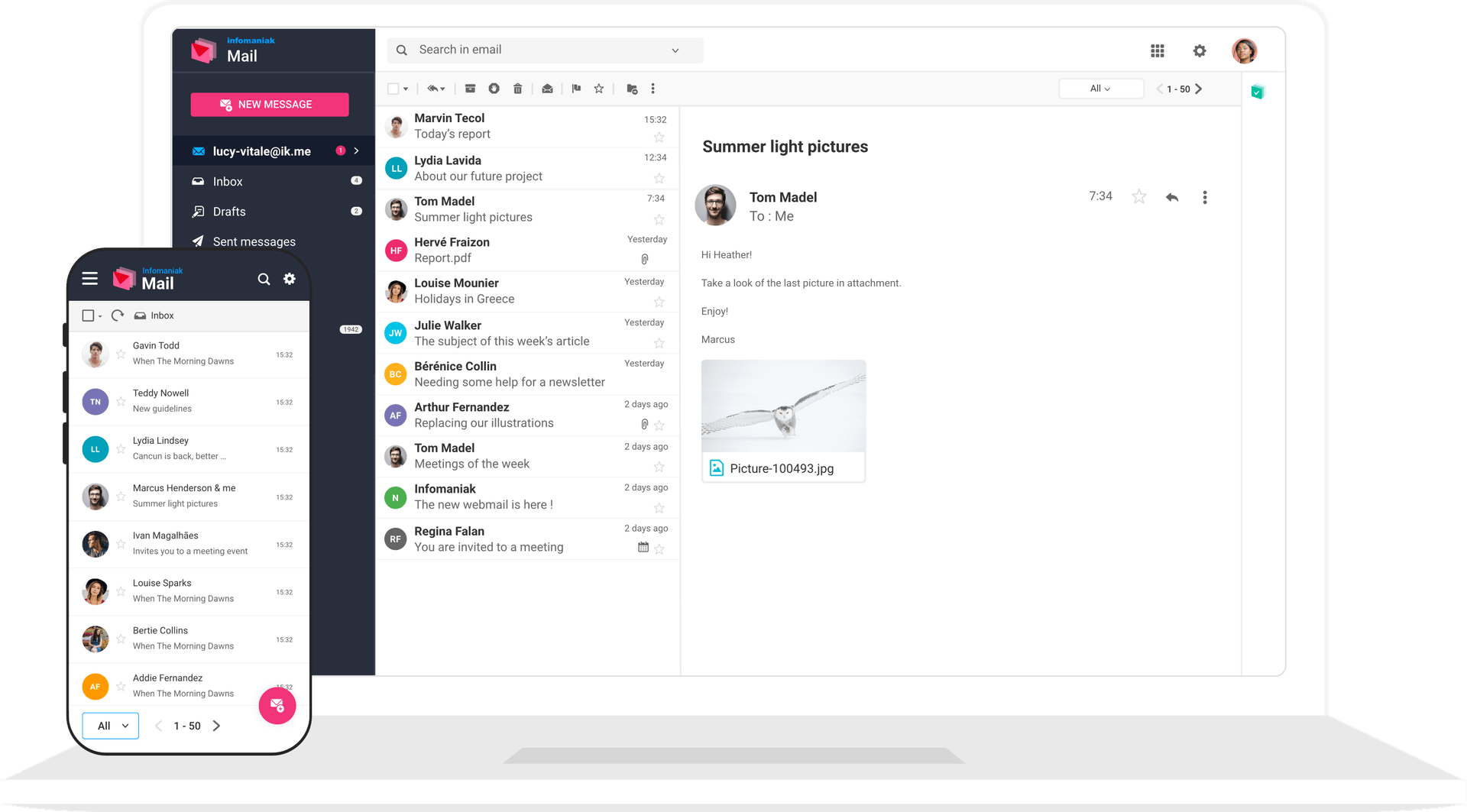
Task: Archive the selected email from toolbar
Action: (x=470, y=89)
